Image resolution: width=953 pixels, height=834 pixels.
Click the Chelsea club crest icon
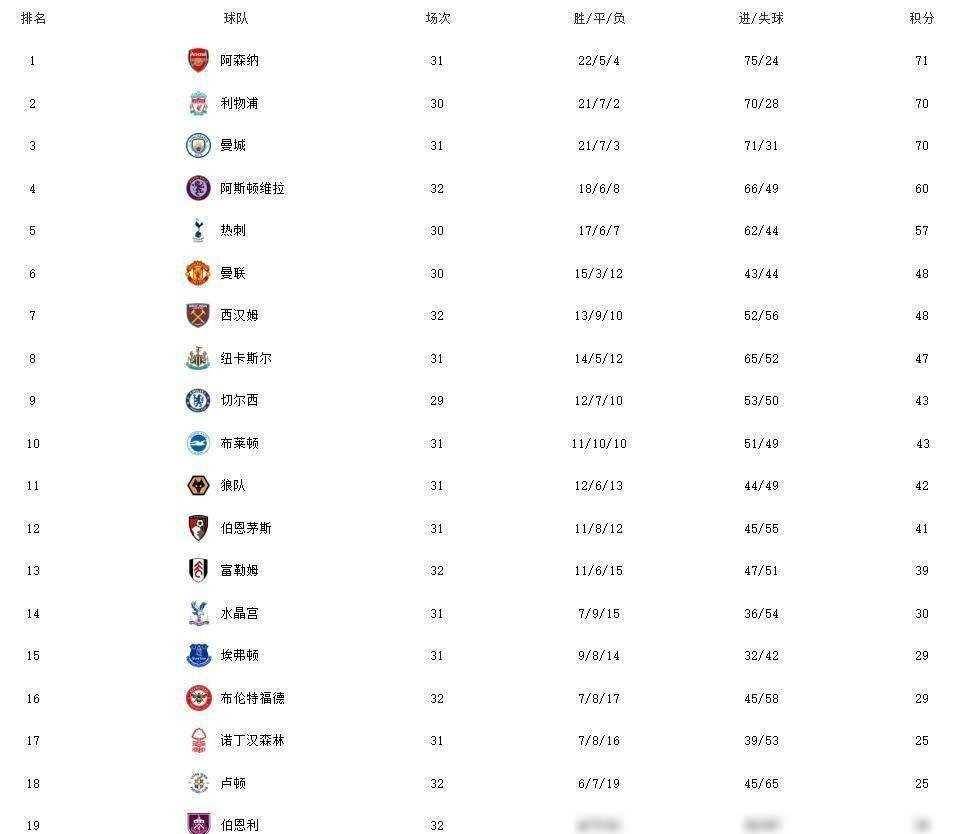(198, 400)
